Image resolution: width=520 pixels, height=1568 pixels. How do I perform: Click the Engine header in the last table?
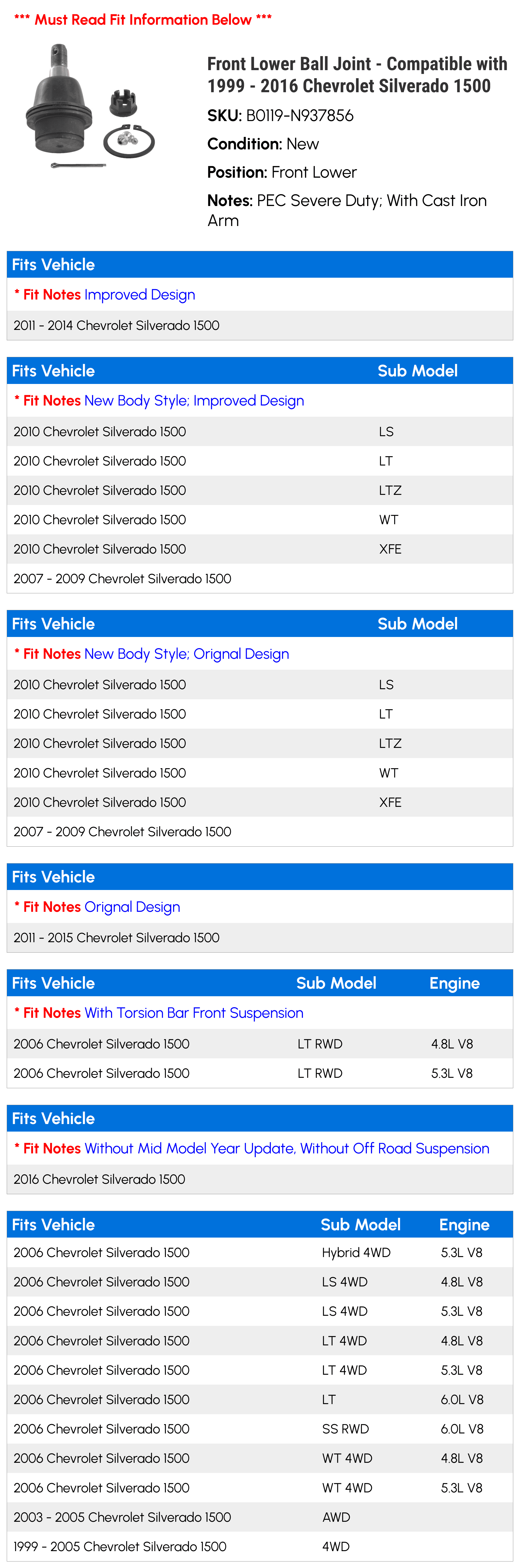point(464,1225)
